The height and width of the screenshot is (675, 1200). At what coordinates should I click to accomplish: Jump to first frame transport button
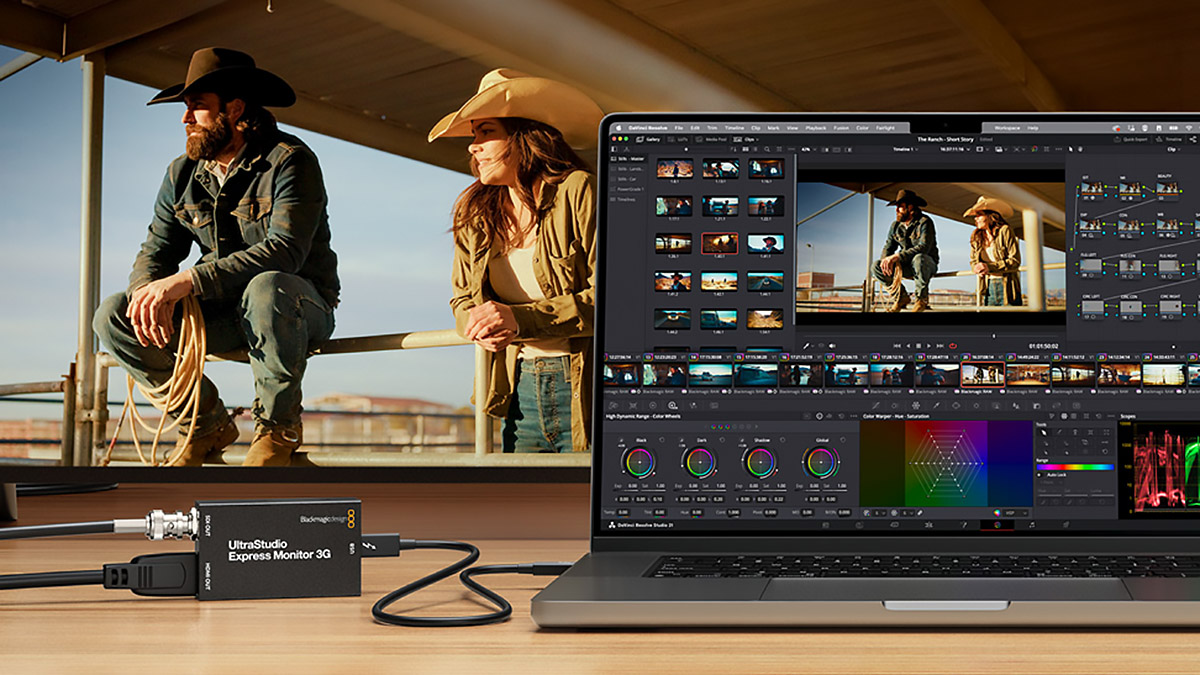[x=897, y=346]
